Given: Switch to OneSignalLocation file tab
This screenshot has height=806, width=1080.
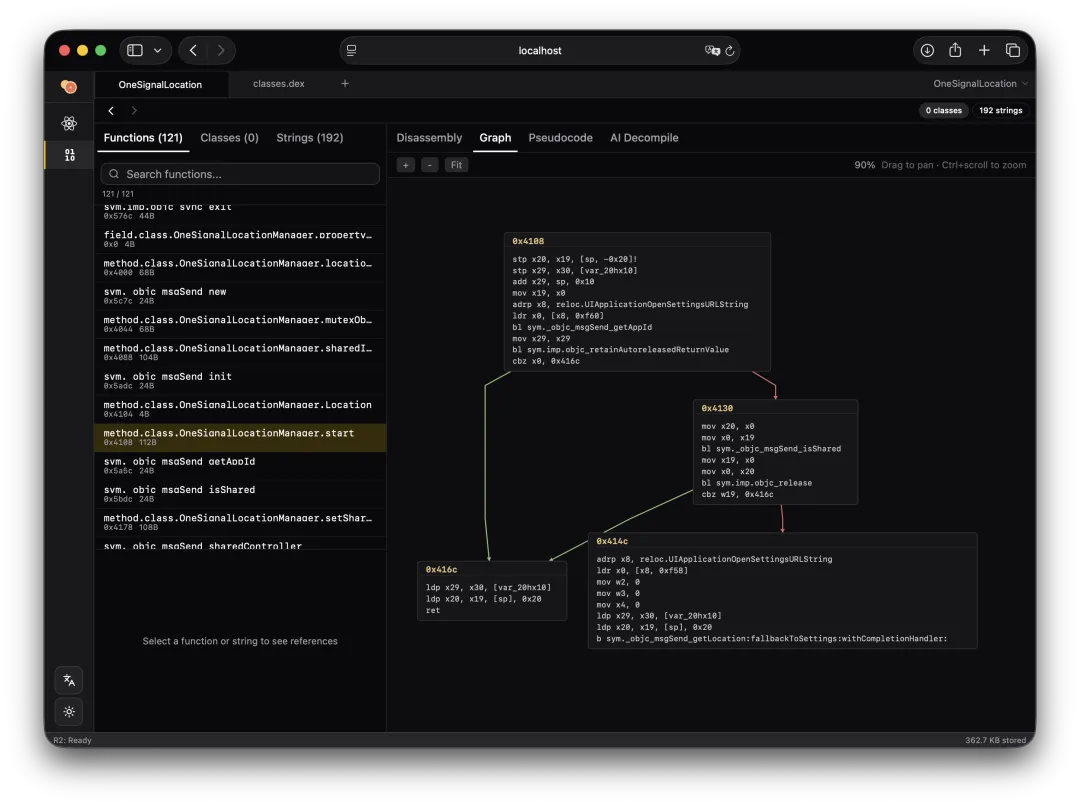Looking at the screenshot, I should tap(160, 85).
